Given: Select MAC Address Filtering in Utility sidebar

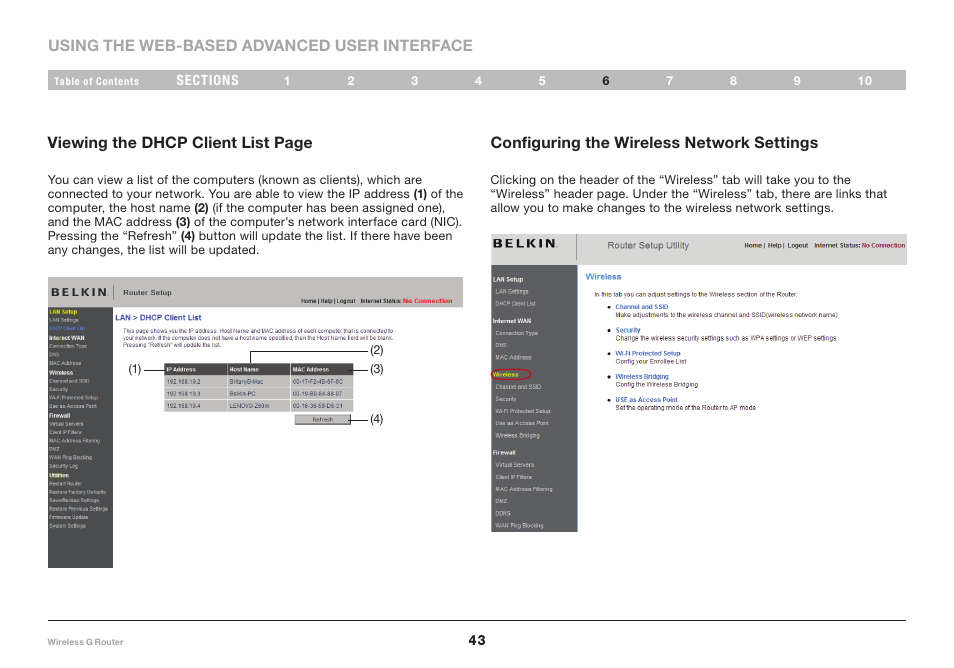Looking at the screenshot, I should (524, 489).
